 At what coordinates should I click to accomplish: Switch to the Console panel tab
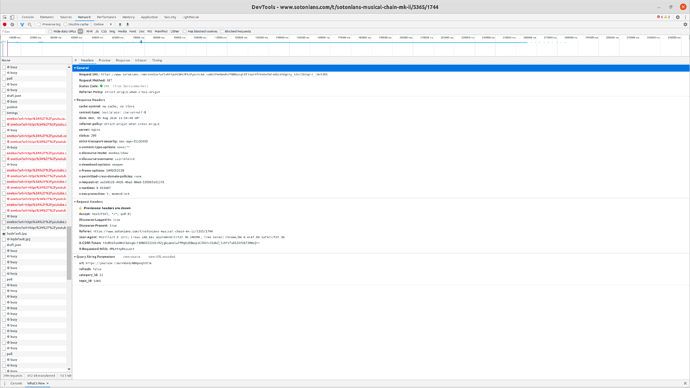click(28, 17)
